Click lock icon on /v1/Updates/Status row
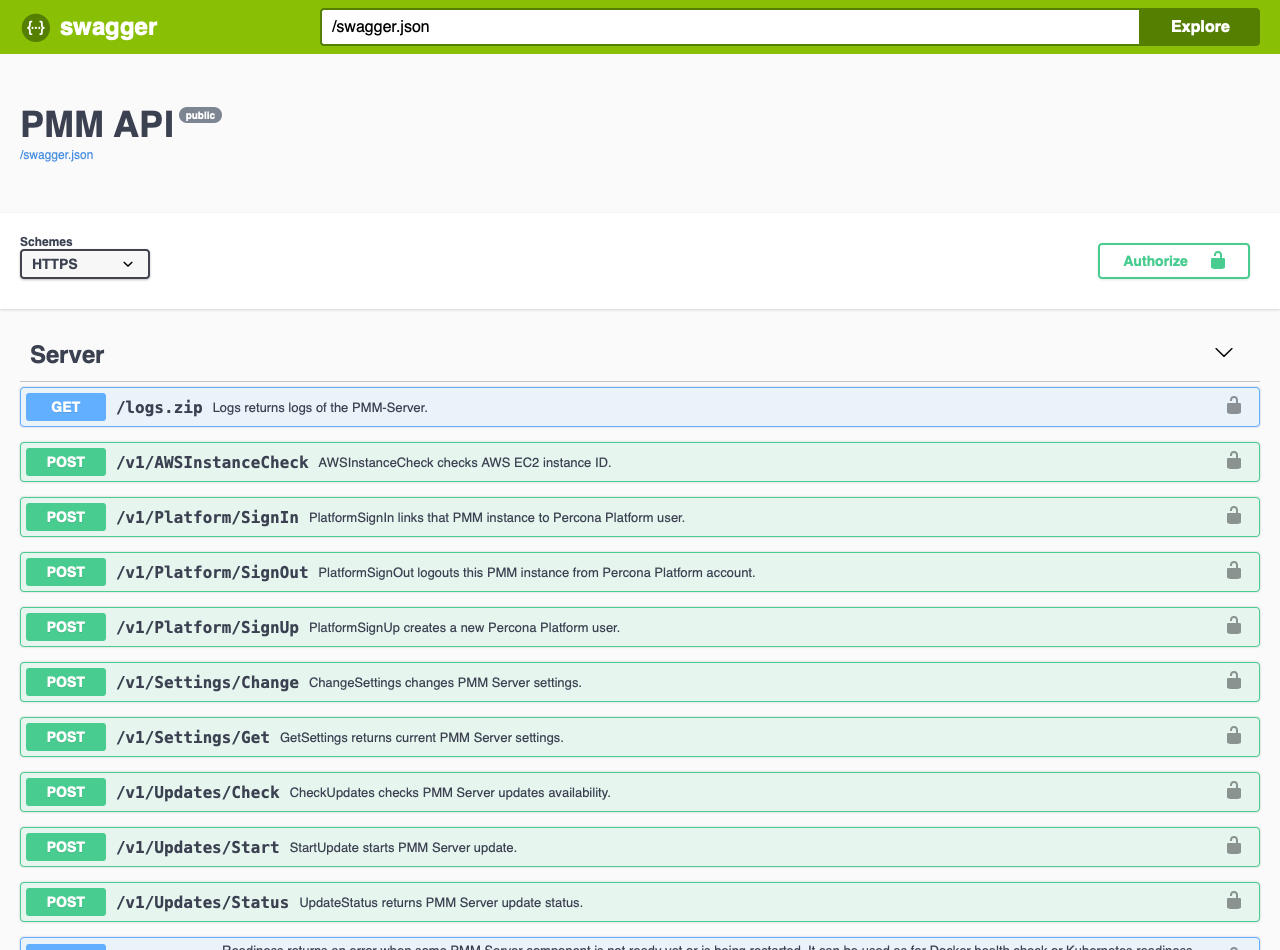The image size is (1280, 950). 1234,901
